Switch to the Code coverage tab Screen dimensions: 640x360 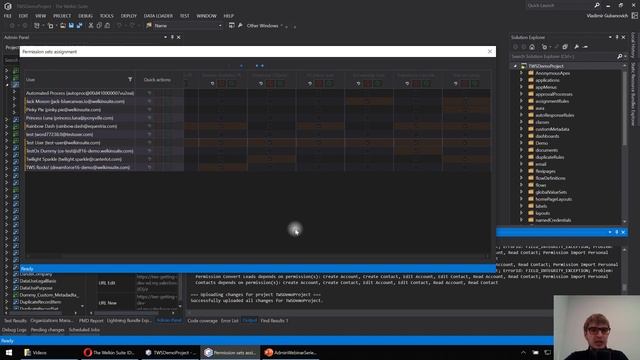pyautogui.click(x=202, y=321)
